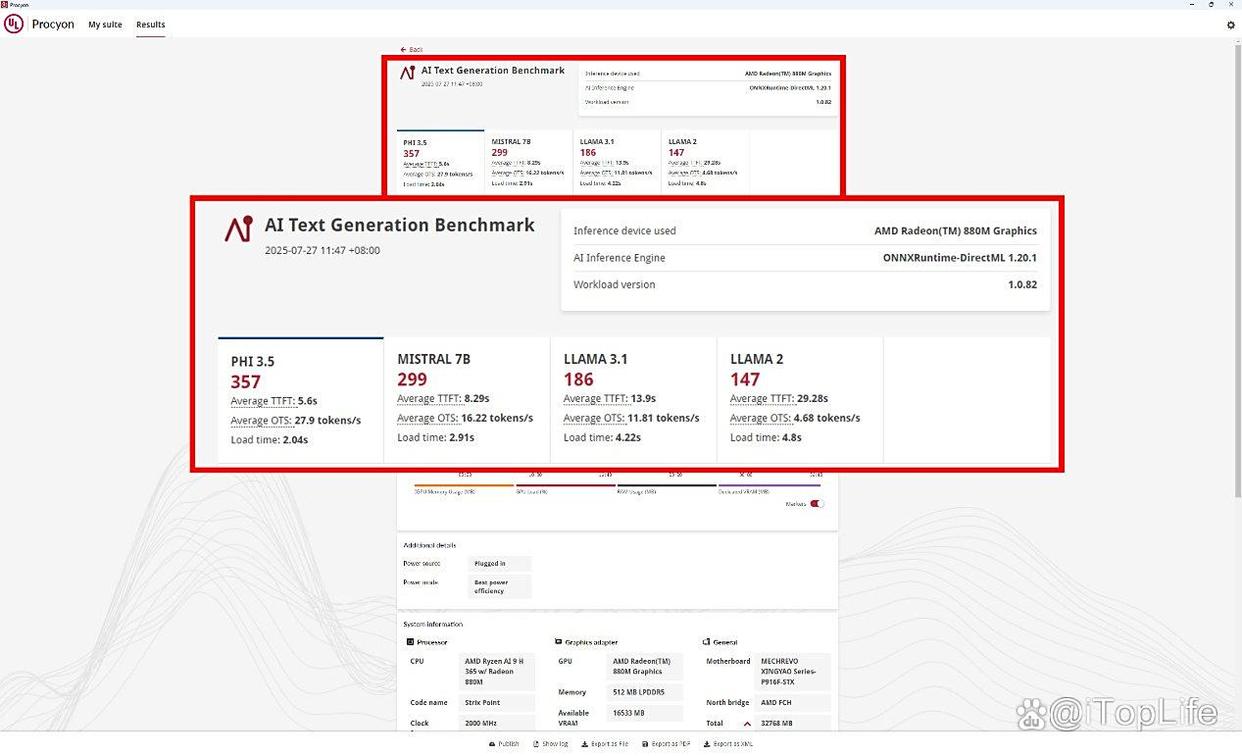Screen dimensions: 1242x756
Task: Click the 'Strix Point' code name value
Action: 497,703
